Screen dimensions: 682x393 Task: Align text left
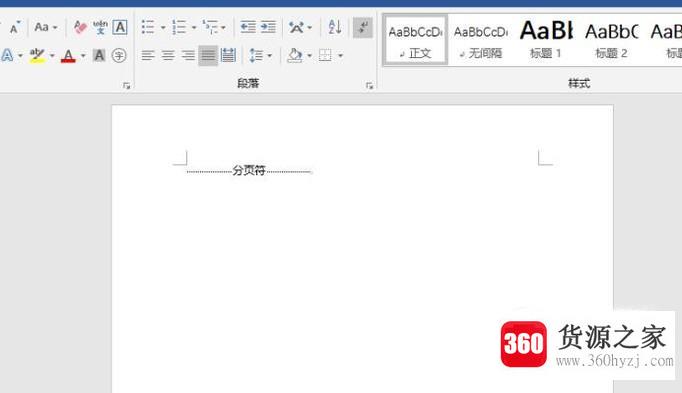(x=148, y=56)
